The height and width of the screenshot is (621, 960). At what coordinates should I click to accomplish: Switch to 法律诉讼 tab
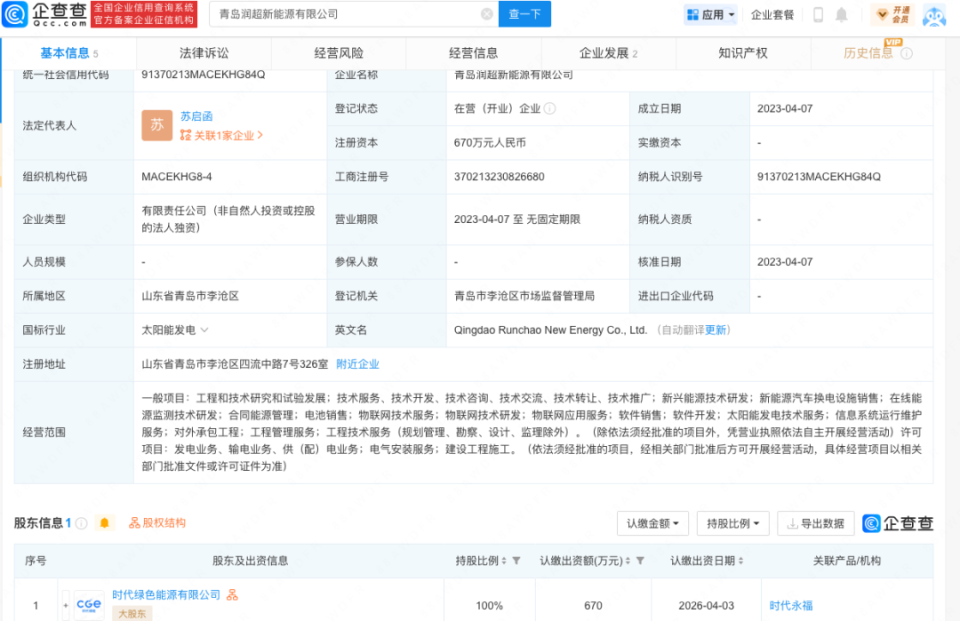(204, 53)
